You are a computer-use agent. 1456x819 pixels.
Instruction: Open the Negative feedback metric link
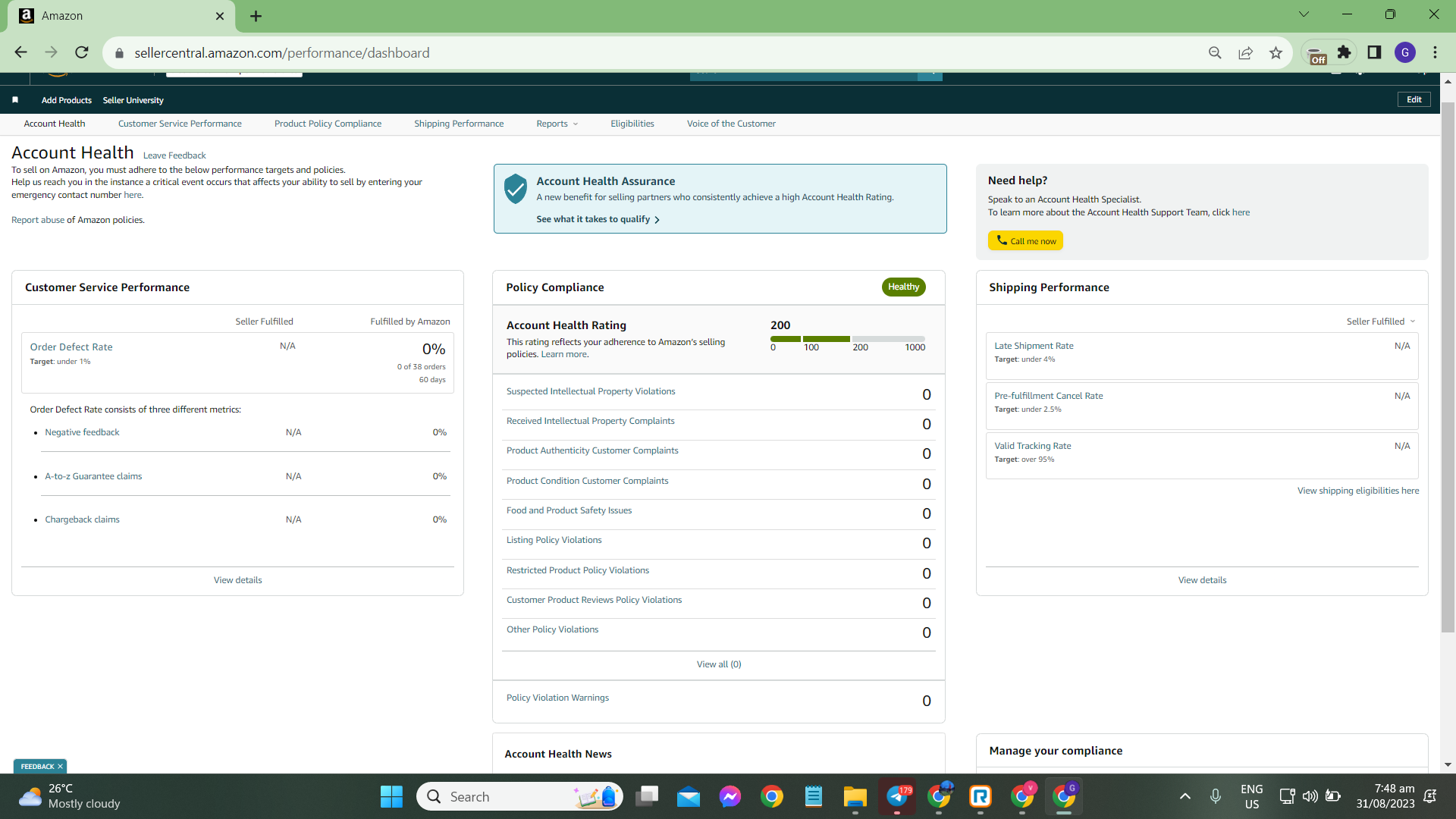pos(82,432)
